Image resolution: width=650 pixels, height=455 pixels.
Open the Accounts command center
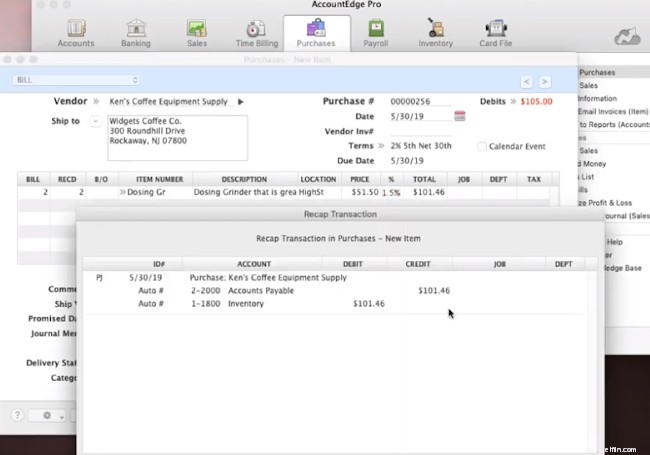(76, 32)
